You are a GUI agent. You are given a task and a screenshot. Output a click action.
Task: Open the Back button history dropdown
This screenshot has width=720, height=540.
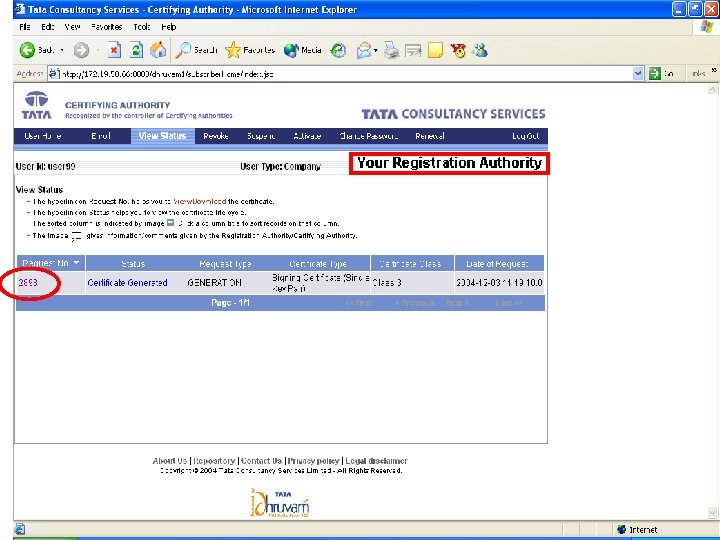[x=62, y=50]
